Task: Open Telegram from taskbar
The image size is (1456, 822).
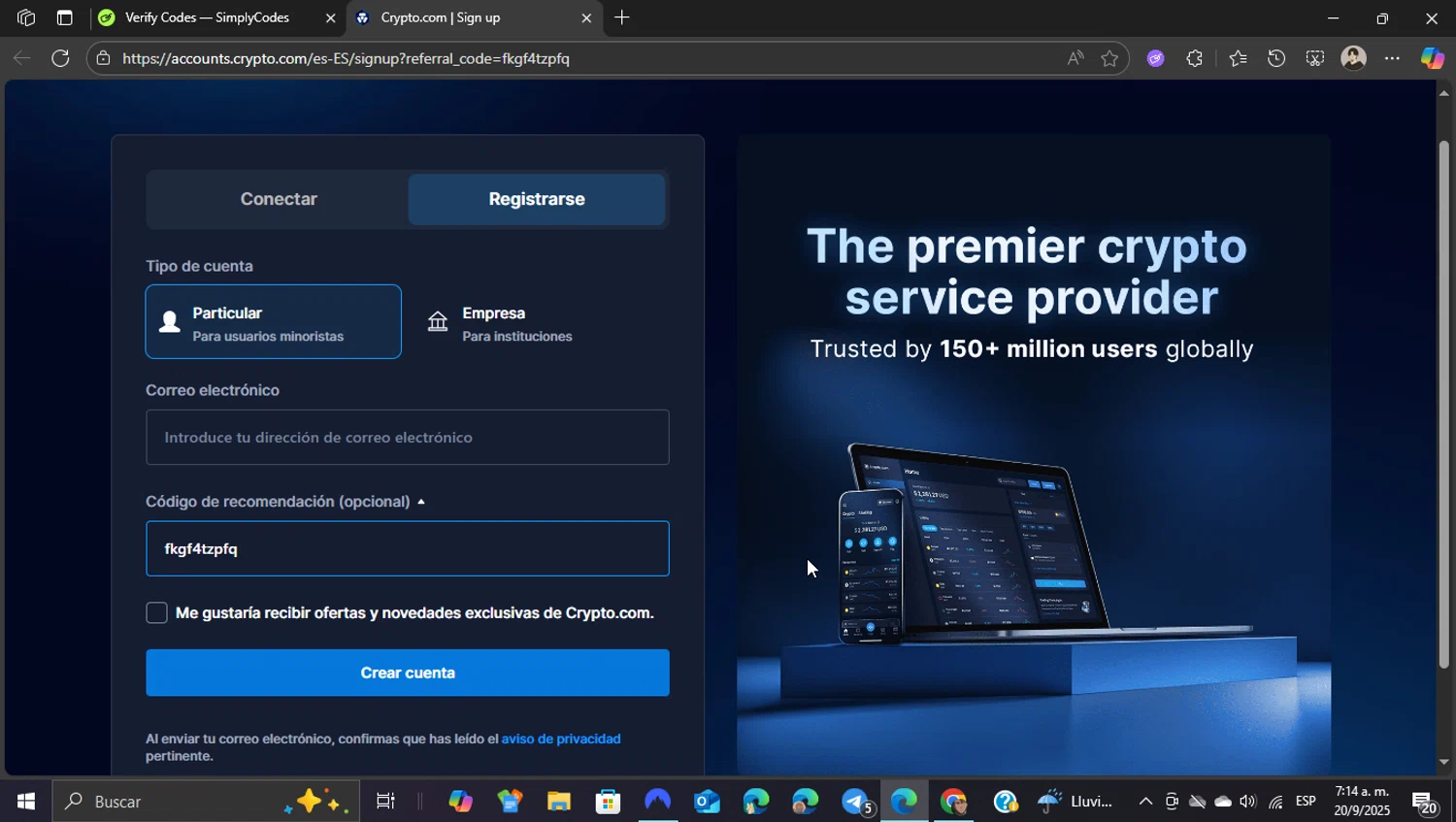Action: (855, 802)
